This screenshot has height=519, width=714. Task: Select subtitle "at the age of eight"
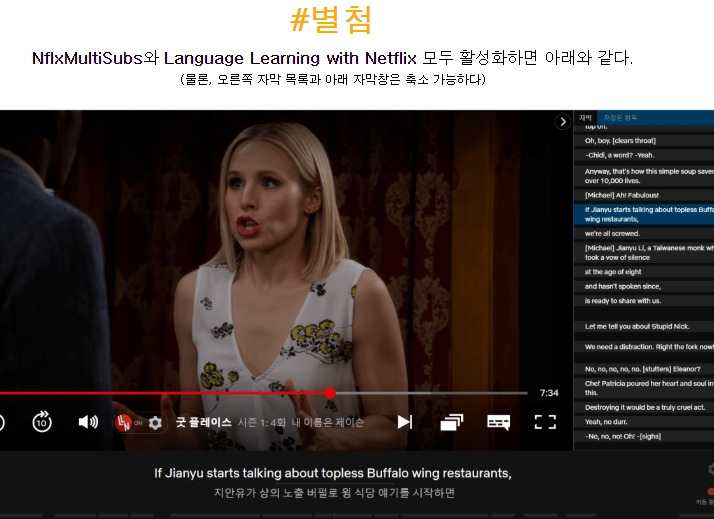pyautogui.click(x=644, y=272)
